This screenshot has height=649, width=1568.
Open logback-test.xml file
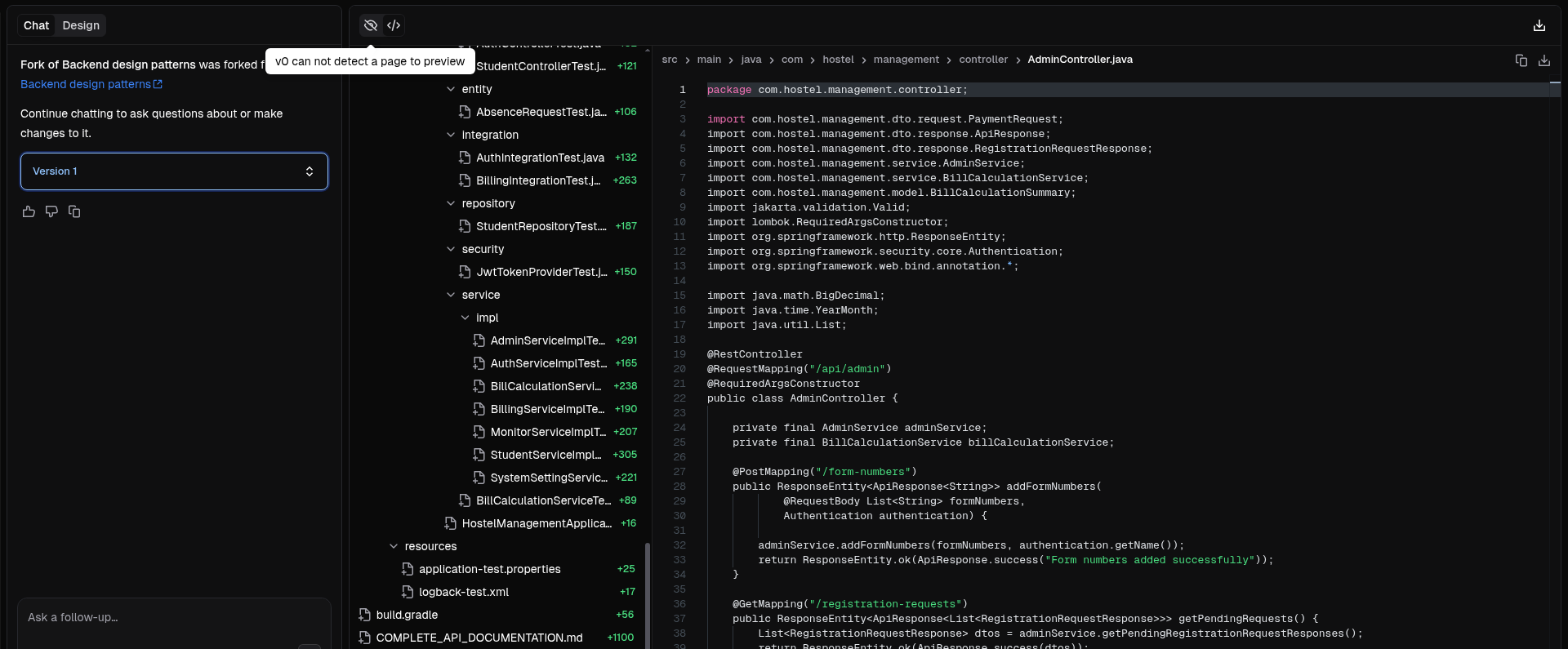click(464, 592)
